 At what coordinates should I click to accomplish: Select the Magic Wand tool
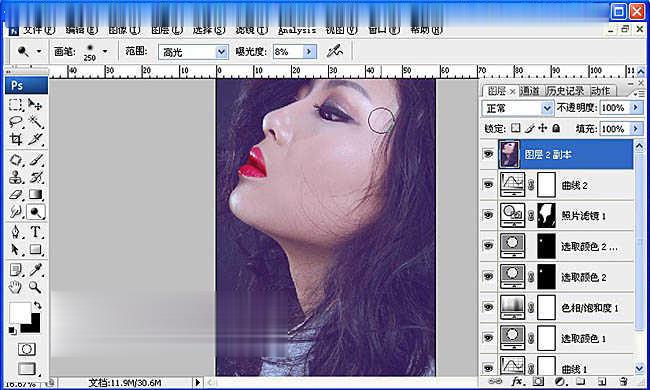(x=35, y=122)
